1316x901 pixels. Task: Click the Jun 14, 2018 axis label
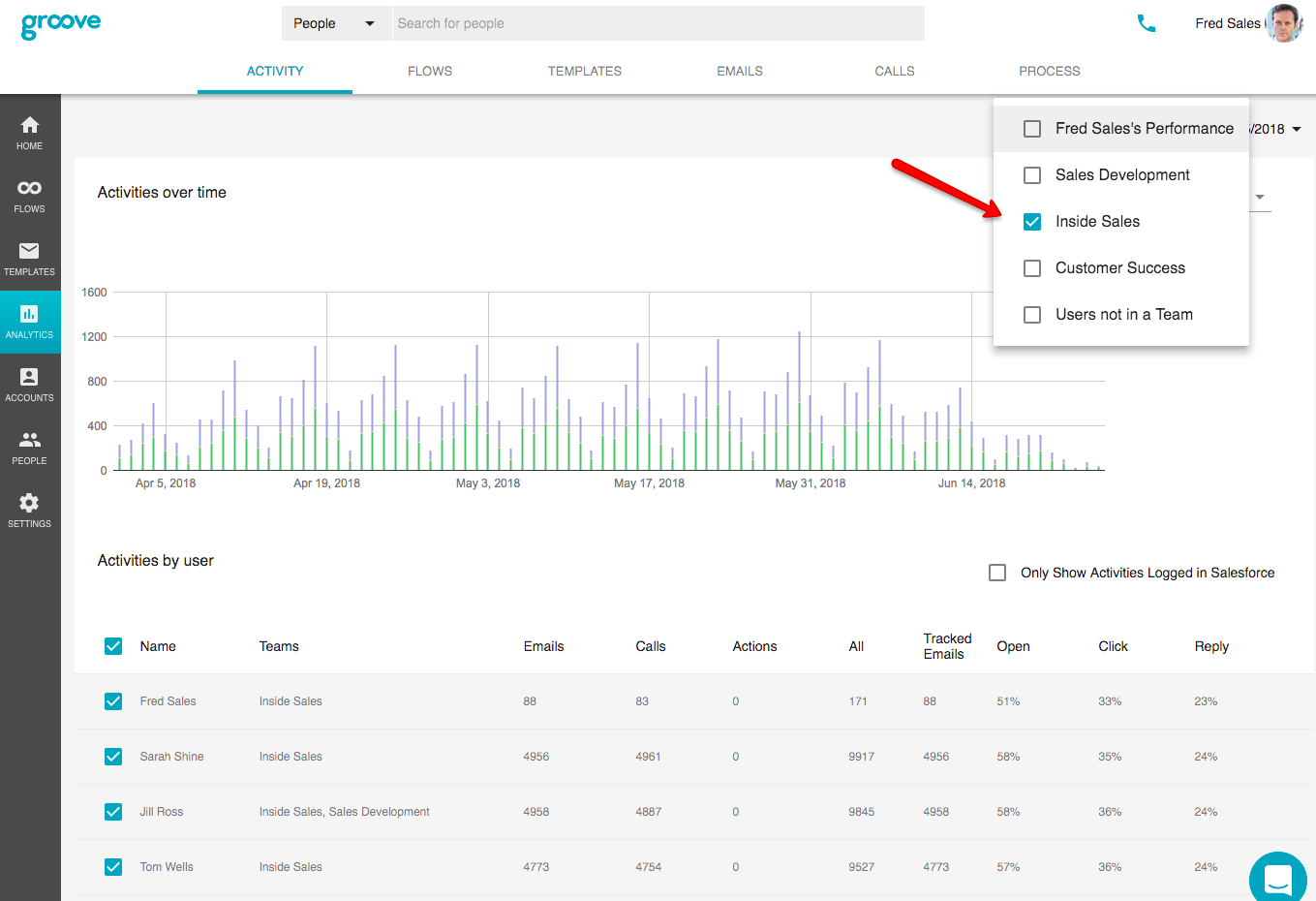[971, 483]
